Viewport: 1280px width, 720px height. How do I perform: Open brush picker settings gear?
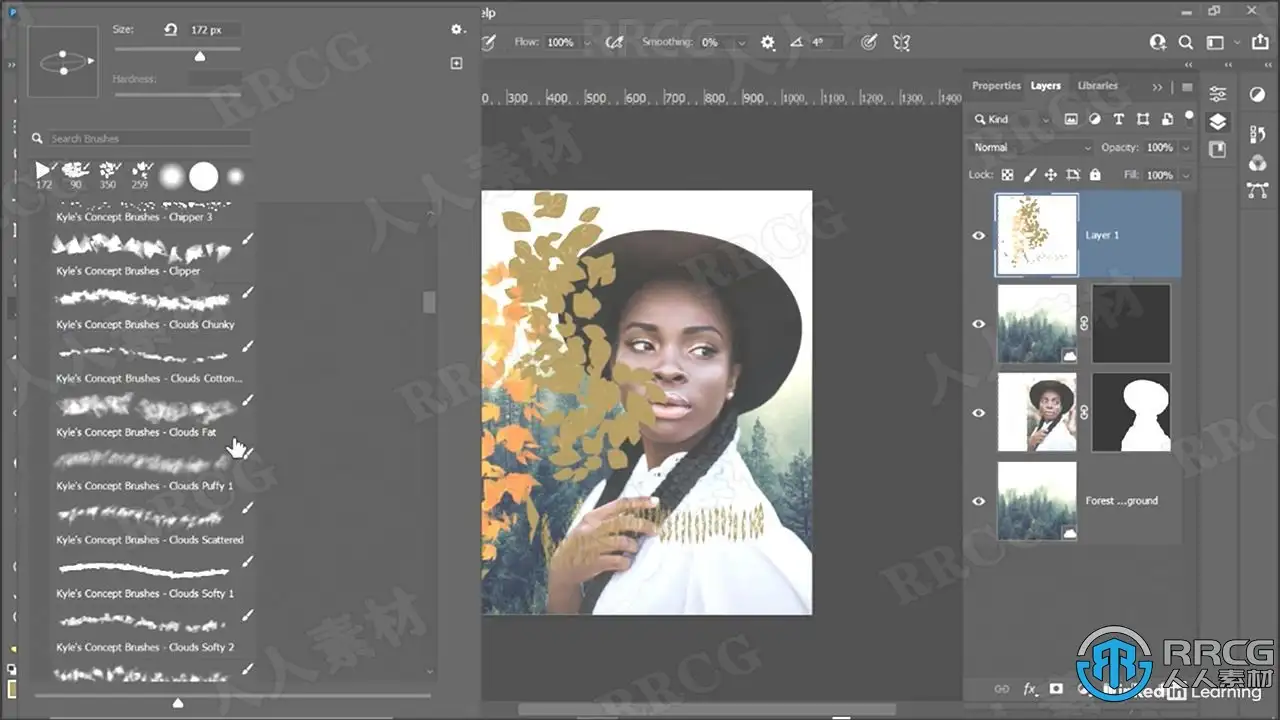[456, 30]
